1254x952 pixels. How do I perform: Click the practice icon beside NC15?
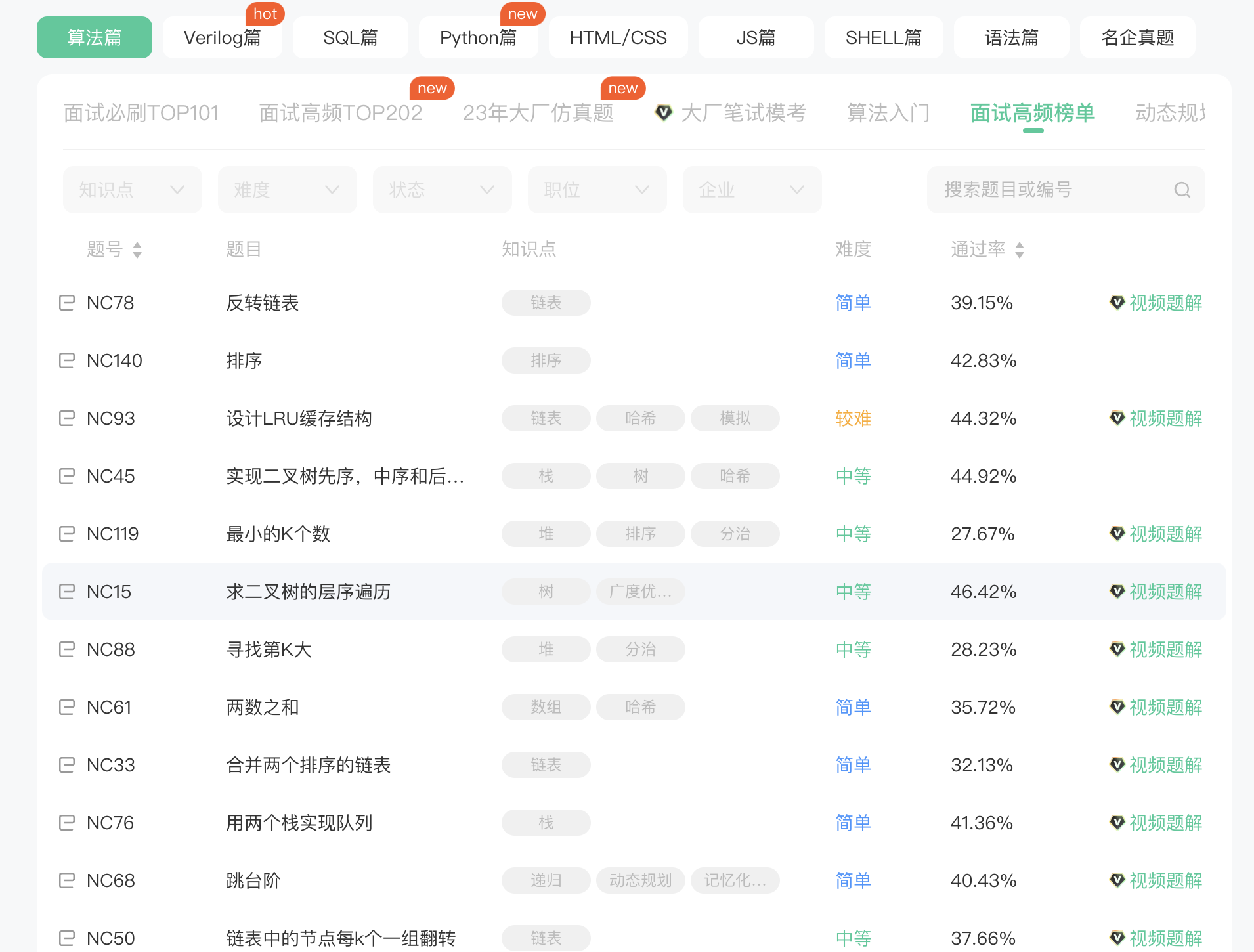(66, 591)
